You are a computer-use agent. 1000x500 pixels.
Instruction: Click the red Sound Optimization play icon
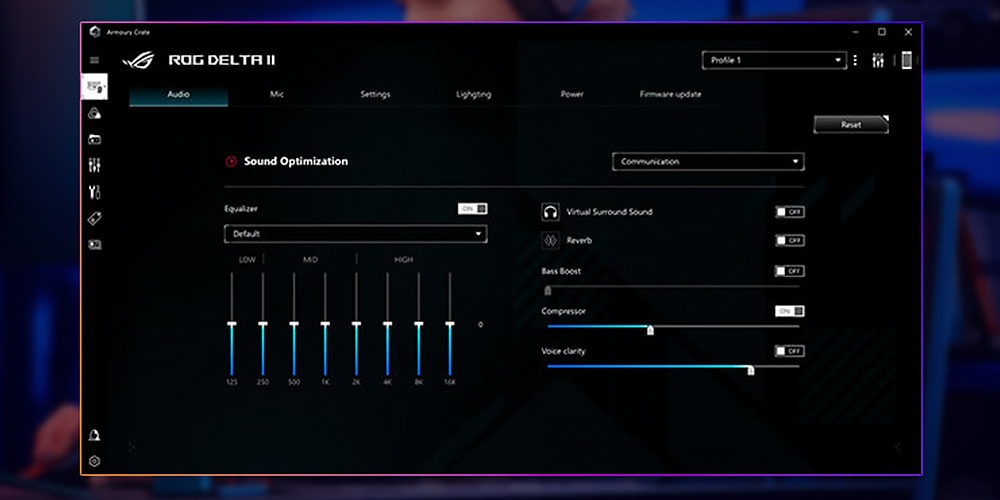click(x=231, y=162)
